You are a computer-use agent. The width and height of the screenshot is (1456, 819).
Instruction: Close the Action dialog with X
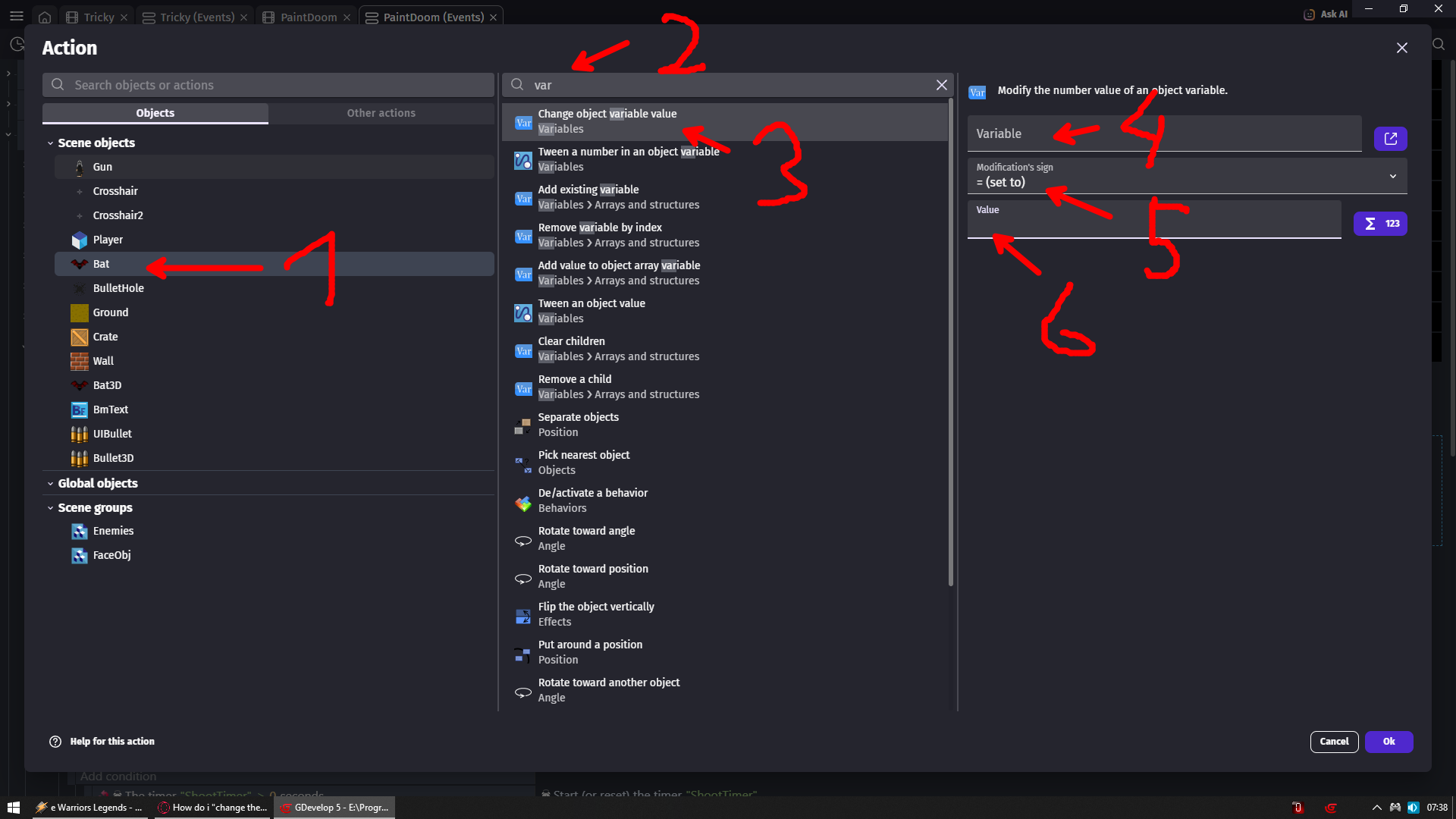click(x=1401, y=48)
